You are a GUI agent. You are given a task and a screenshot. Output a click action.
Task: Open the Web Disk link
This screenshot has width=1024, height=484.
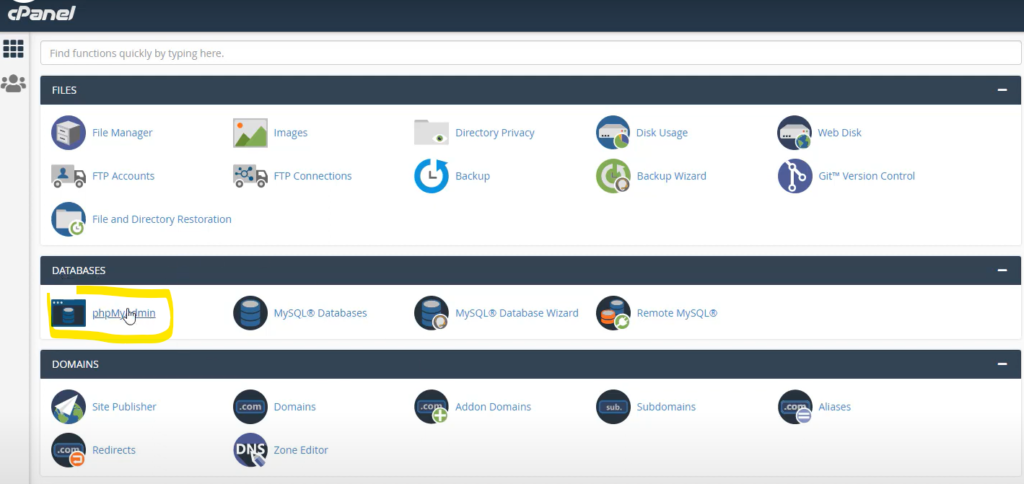[840, 133]
